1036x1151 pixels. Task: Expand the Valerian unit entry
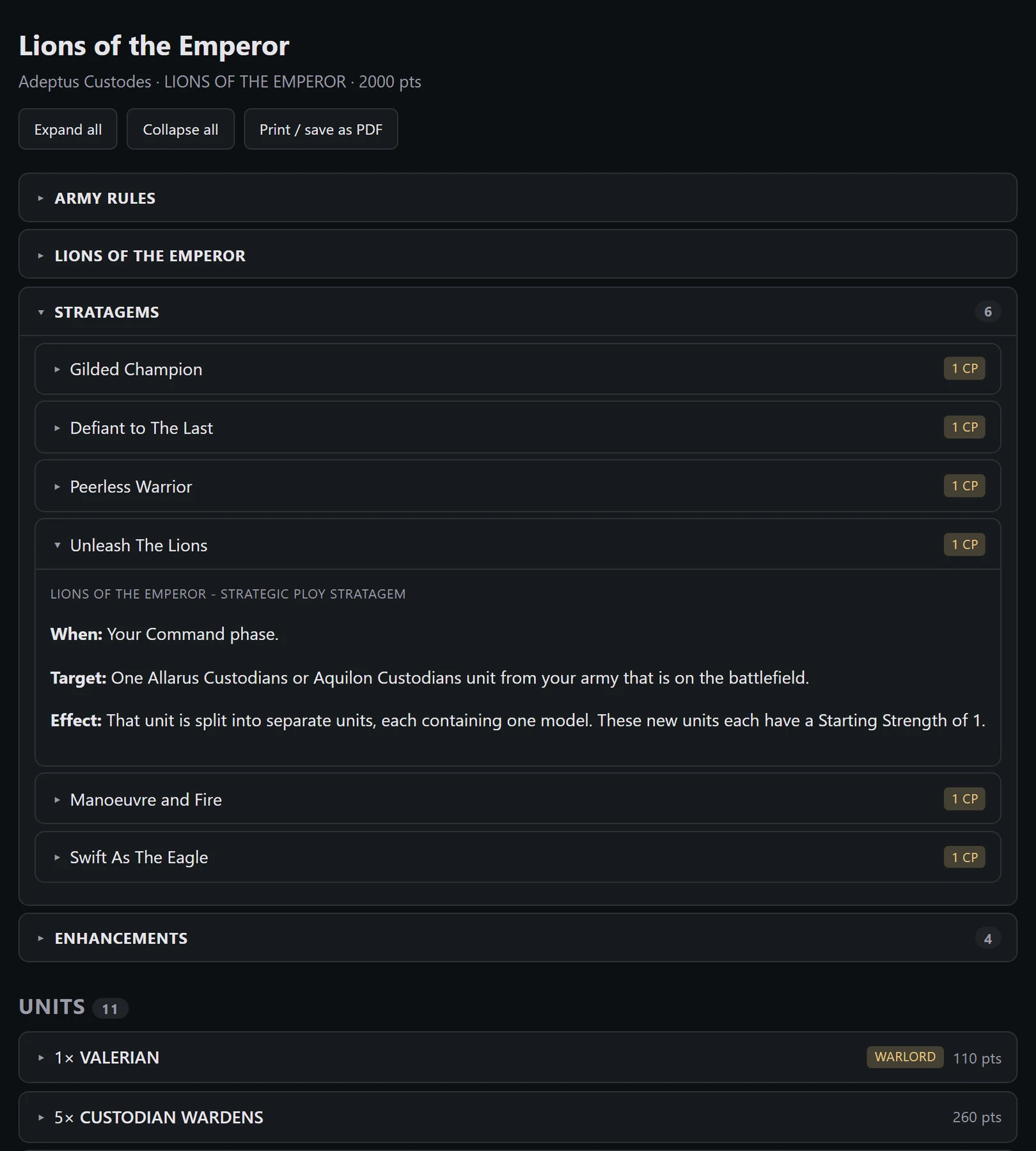(x=517, y=1058)
